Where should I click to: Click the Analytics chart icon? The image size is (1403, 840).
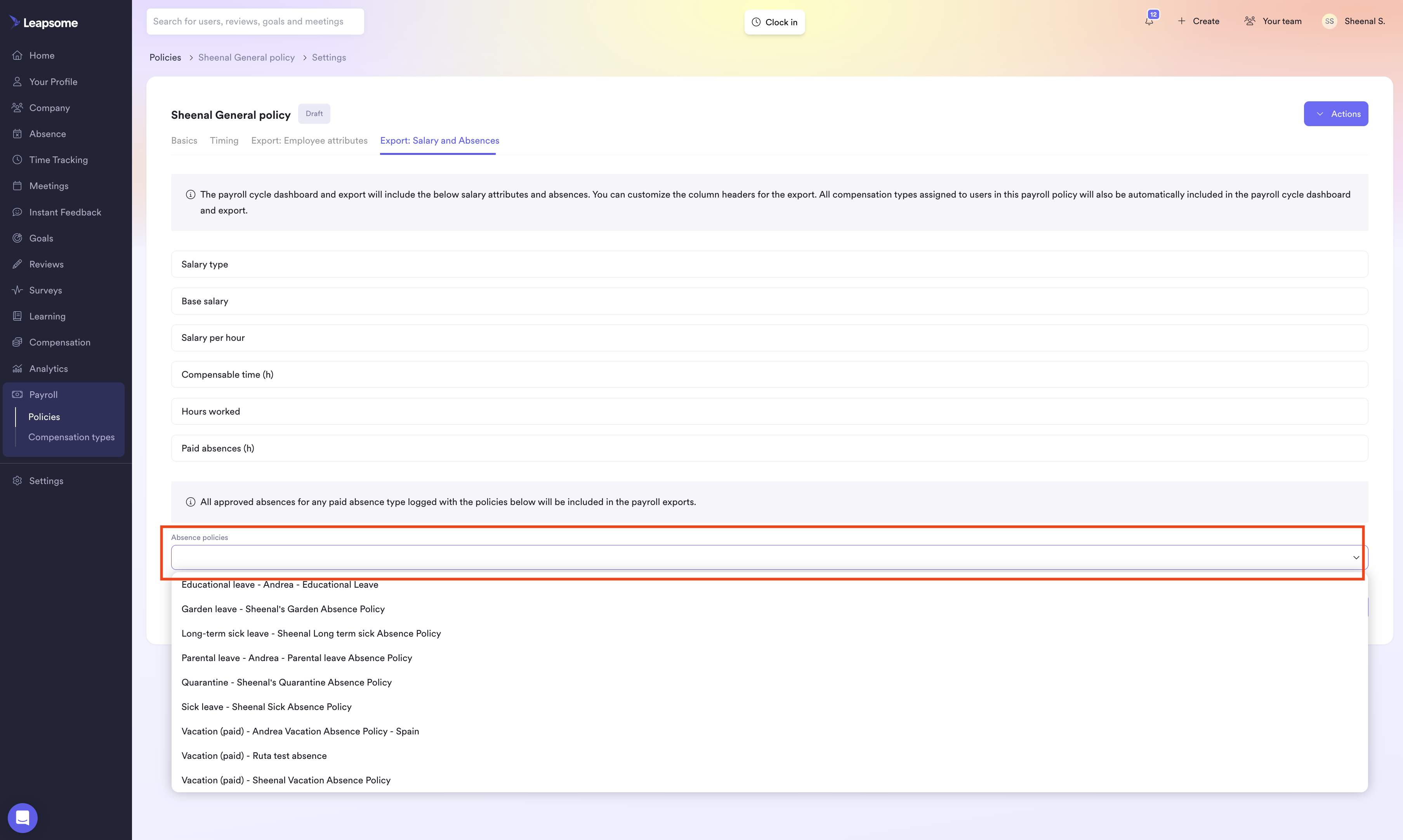[17, 368]
